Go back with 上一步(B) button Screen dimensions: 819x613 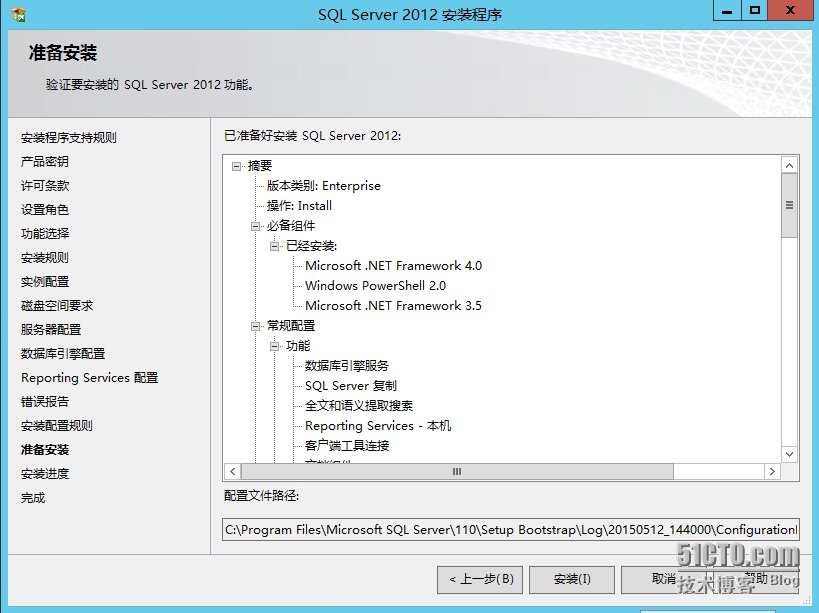480,579
